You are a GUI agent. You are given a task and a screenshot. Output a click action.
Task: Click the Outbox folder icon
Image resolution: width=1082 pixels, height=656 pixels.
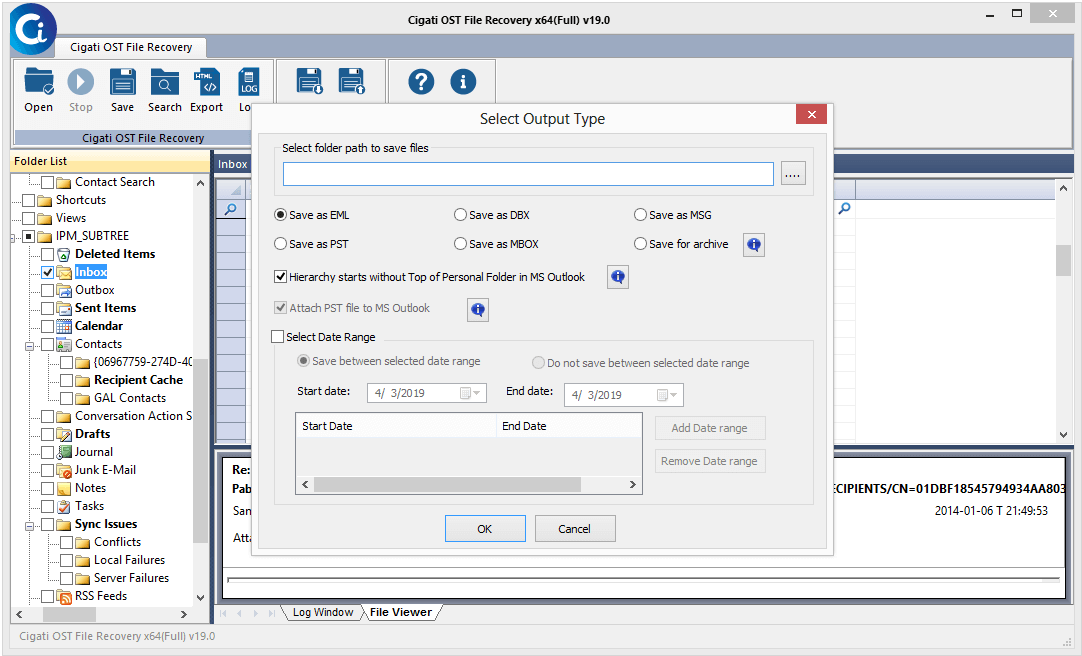[x=63, y=290]
